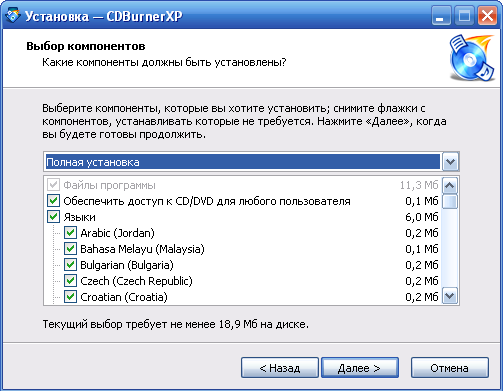Cancel setup with the Отмена button

(x=450, y=368)
